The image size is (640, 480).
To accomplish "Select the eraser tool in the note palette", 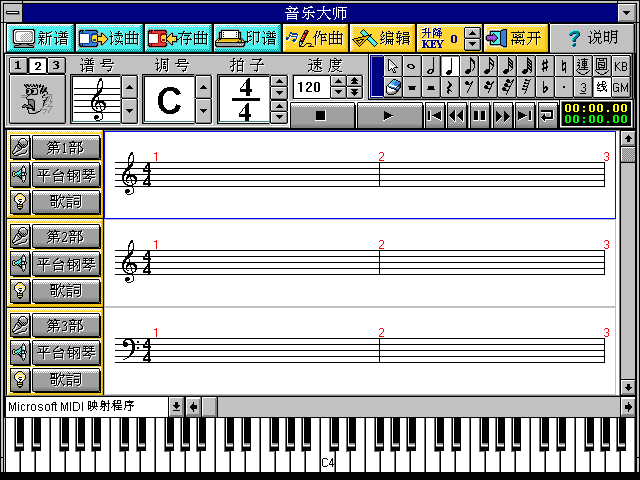I will [x=393, y=87].
